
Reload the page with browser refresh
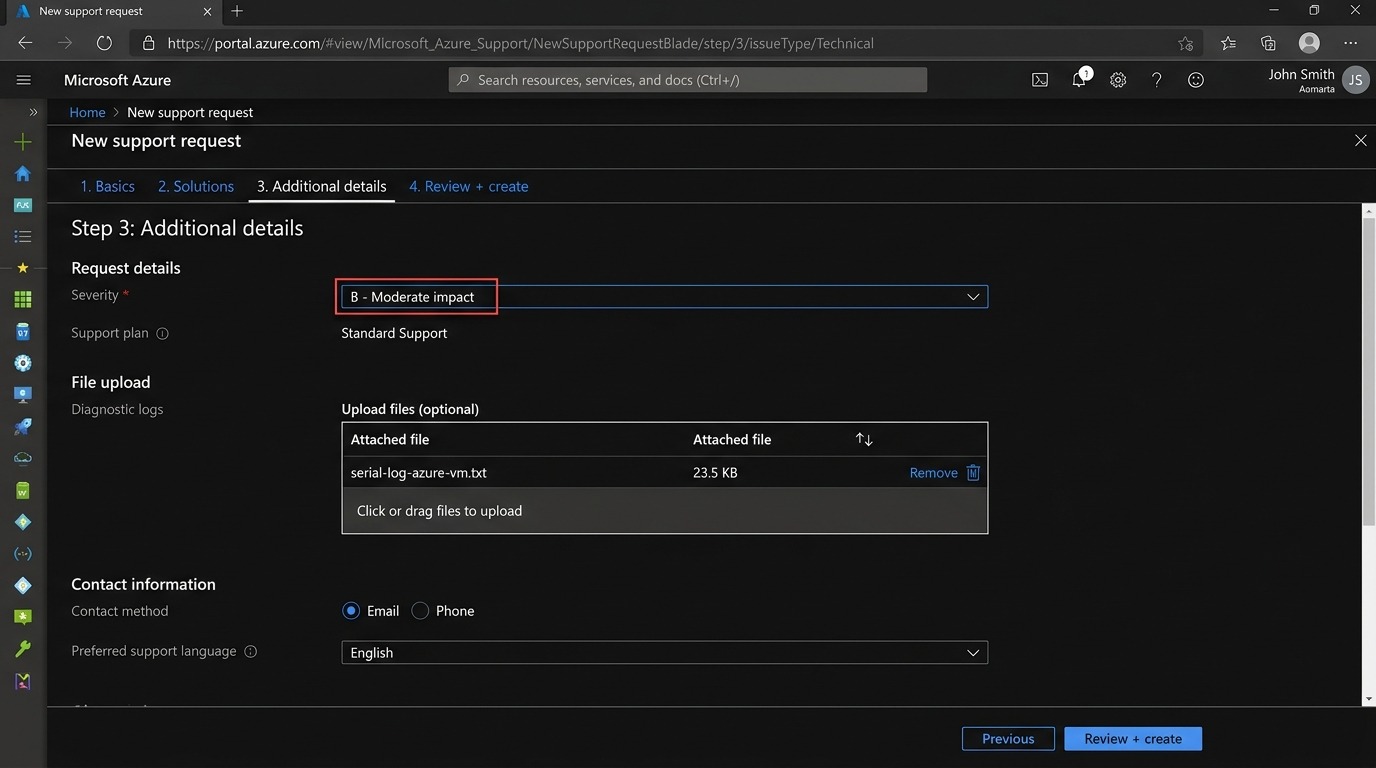pos(105,43)
